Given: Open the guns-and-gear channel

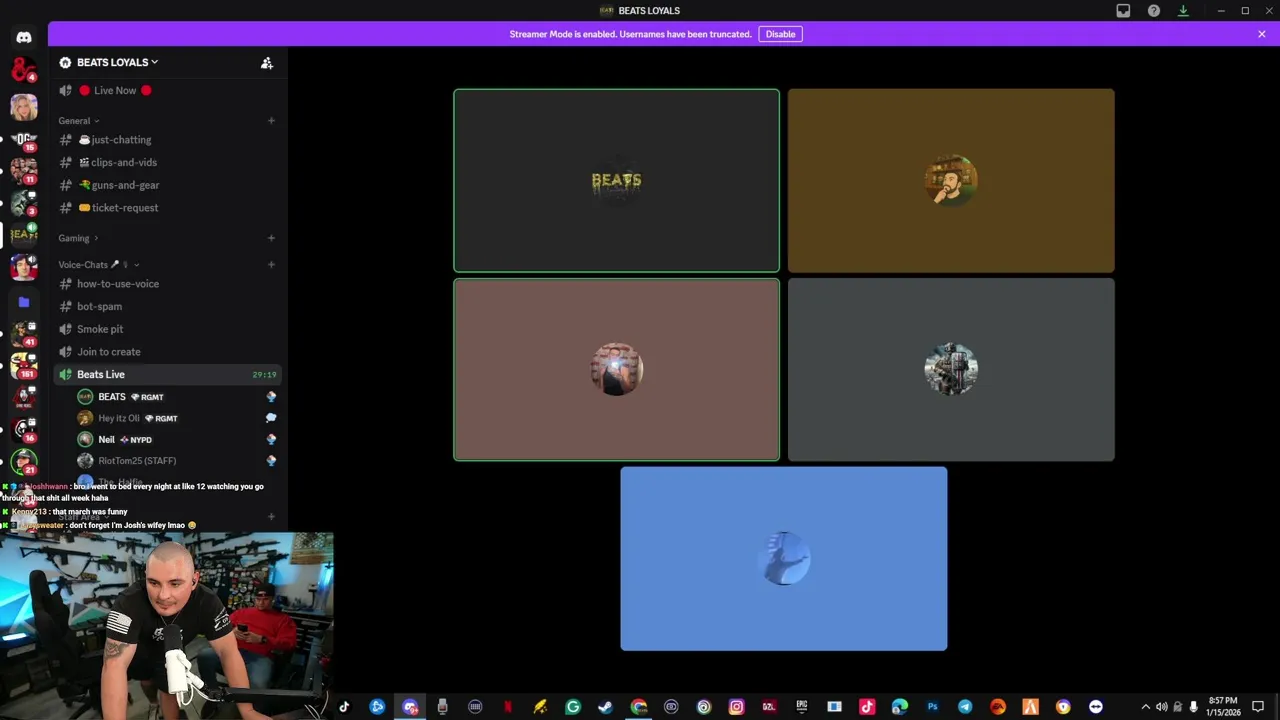Looking at the screenshot, I should [167, 185].
